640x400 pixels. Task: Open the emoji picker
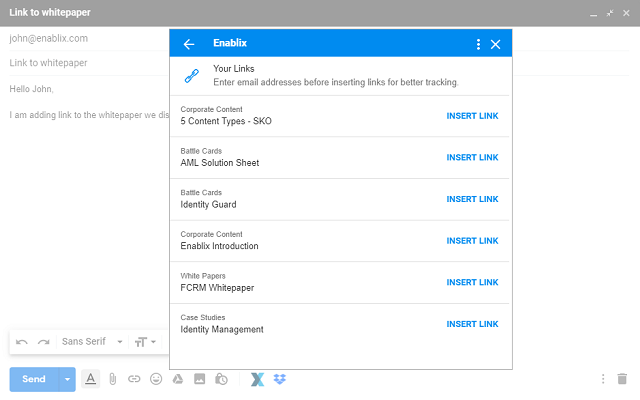156,379
